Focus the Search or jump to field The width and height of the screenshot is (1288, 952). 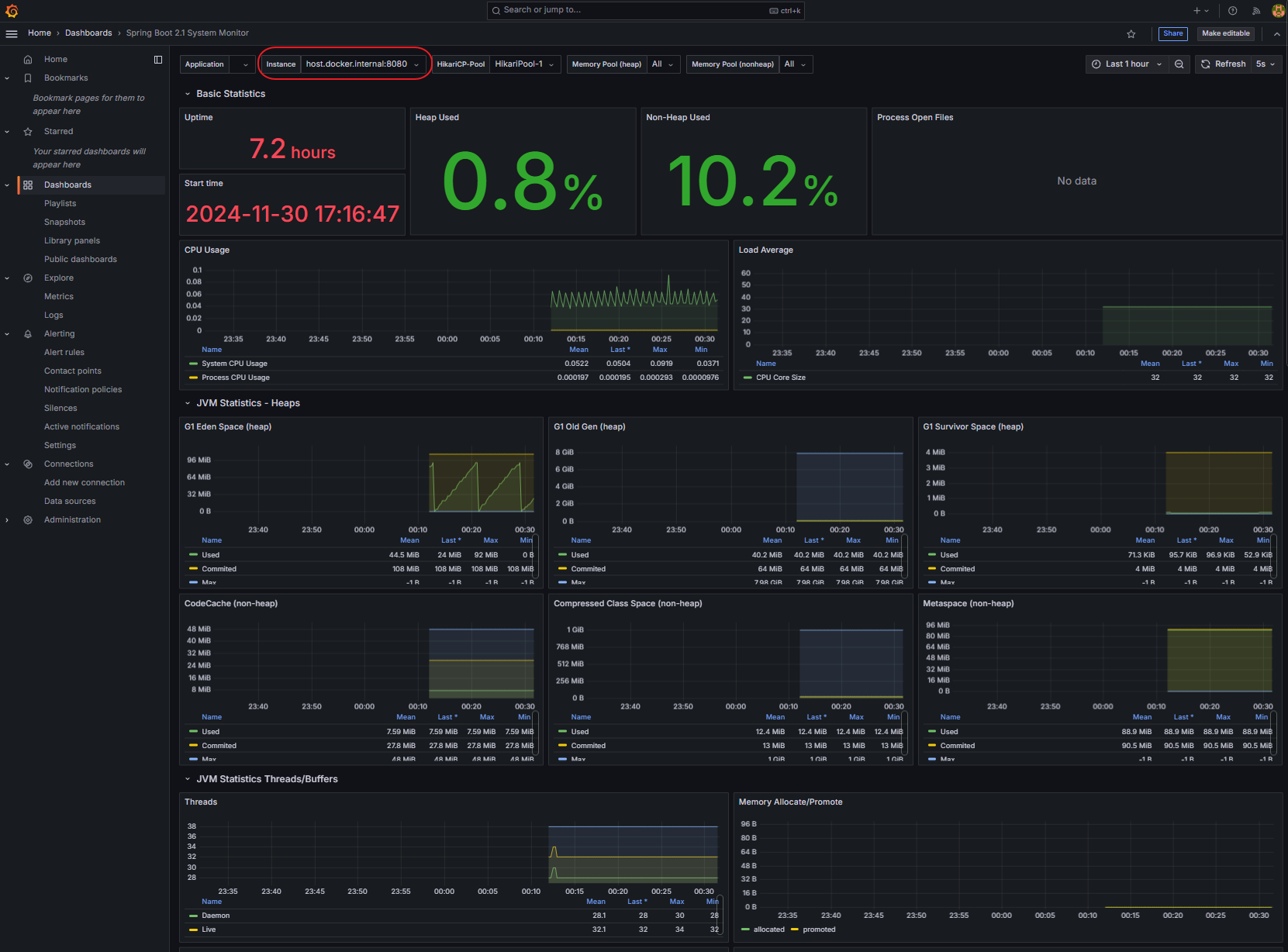646,11
